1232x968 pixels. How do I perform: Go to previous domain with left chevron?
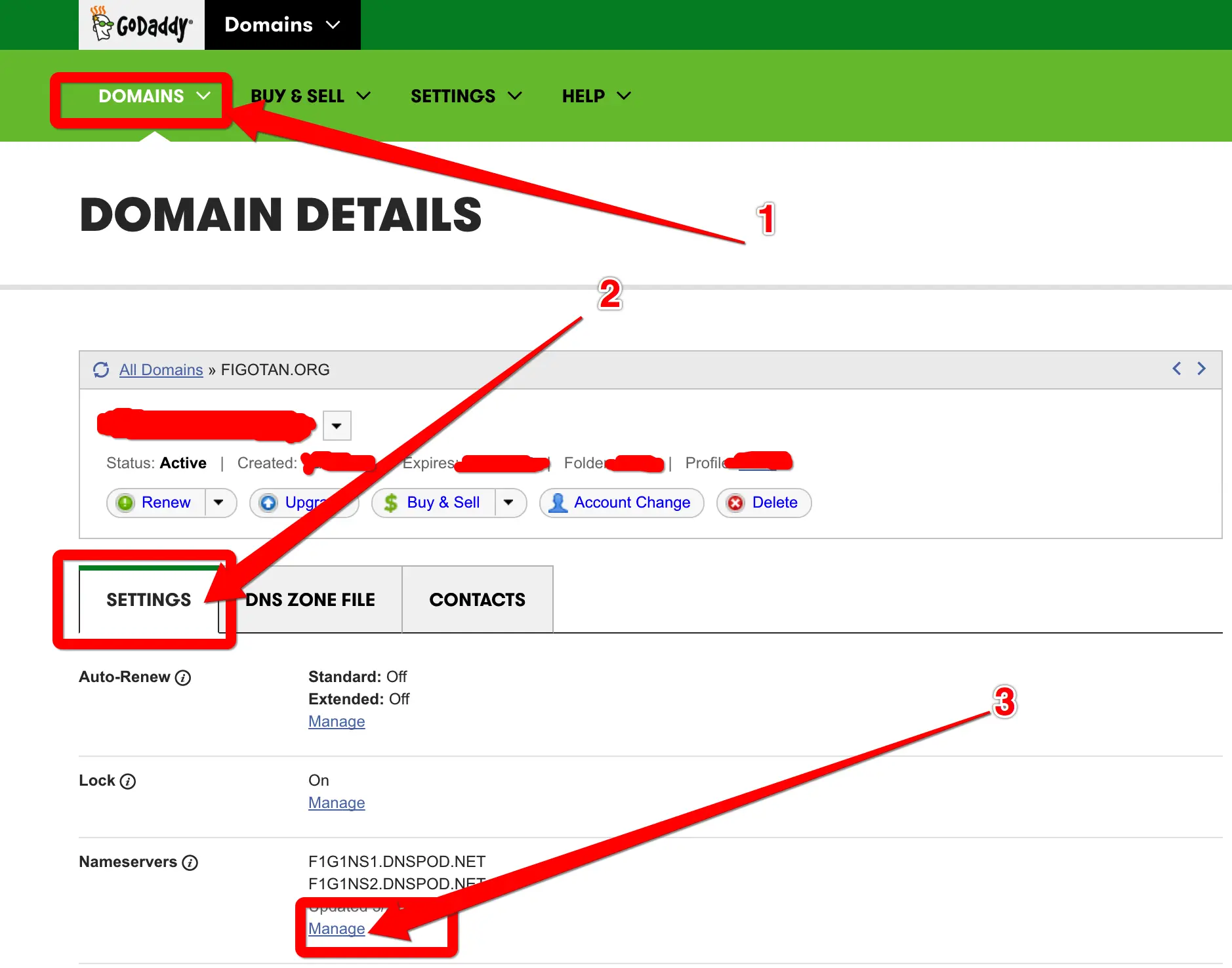click(x=1177, y=369)
